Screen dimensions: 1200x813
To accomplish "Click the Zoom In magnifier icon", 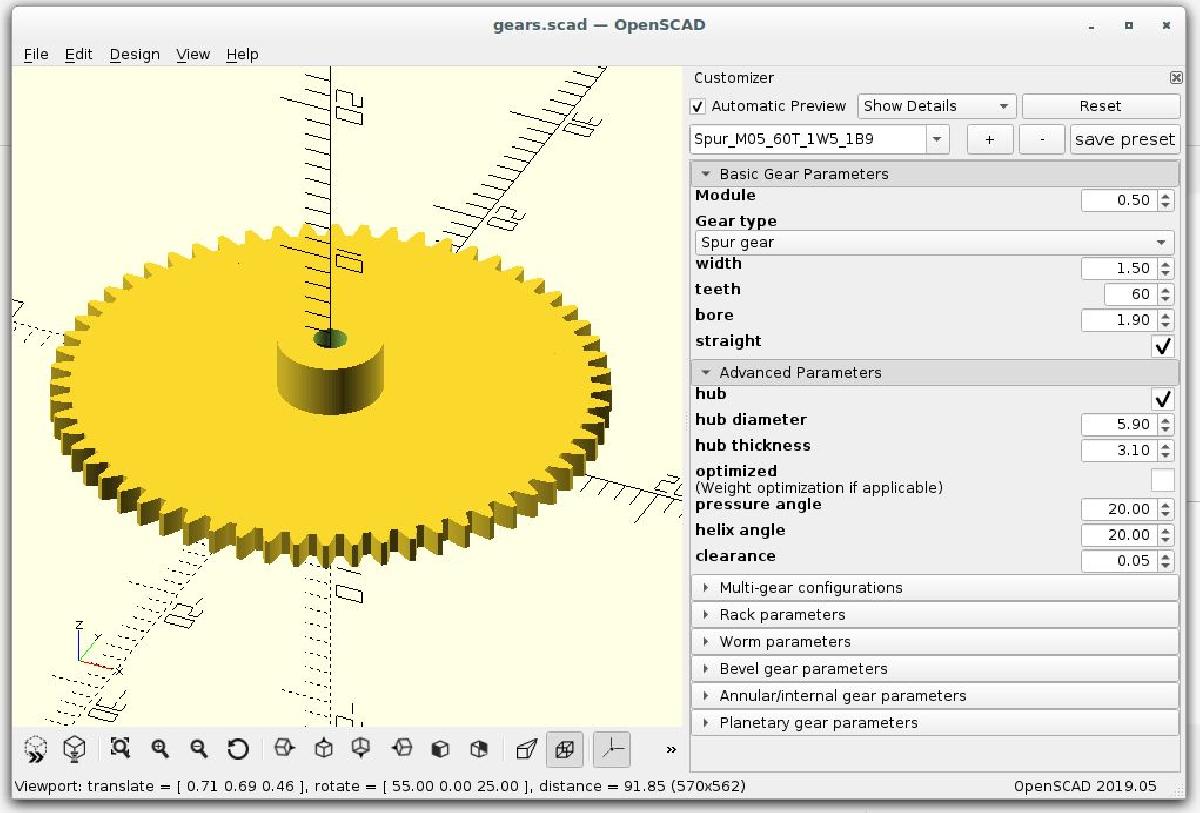I will click(161, 748).
